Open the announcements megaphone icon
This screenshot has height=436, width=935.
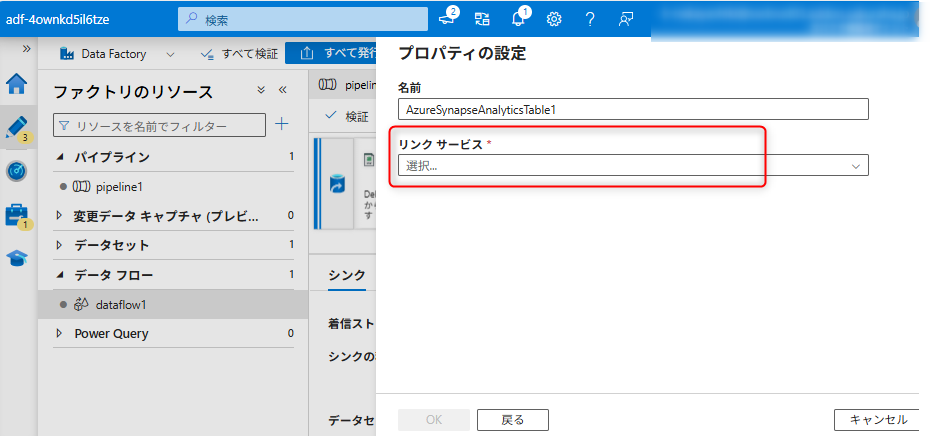coord(447,18)
